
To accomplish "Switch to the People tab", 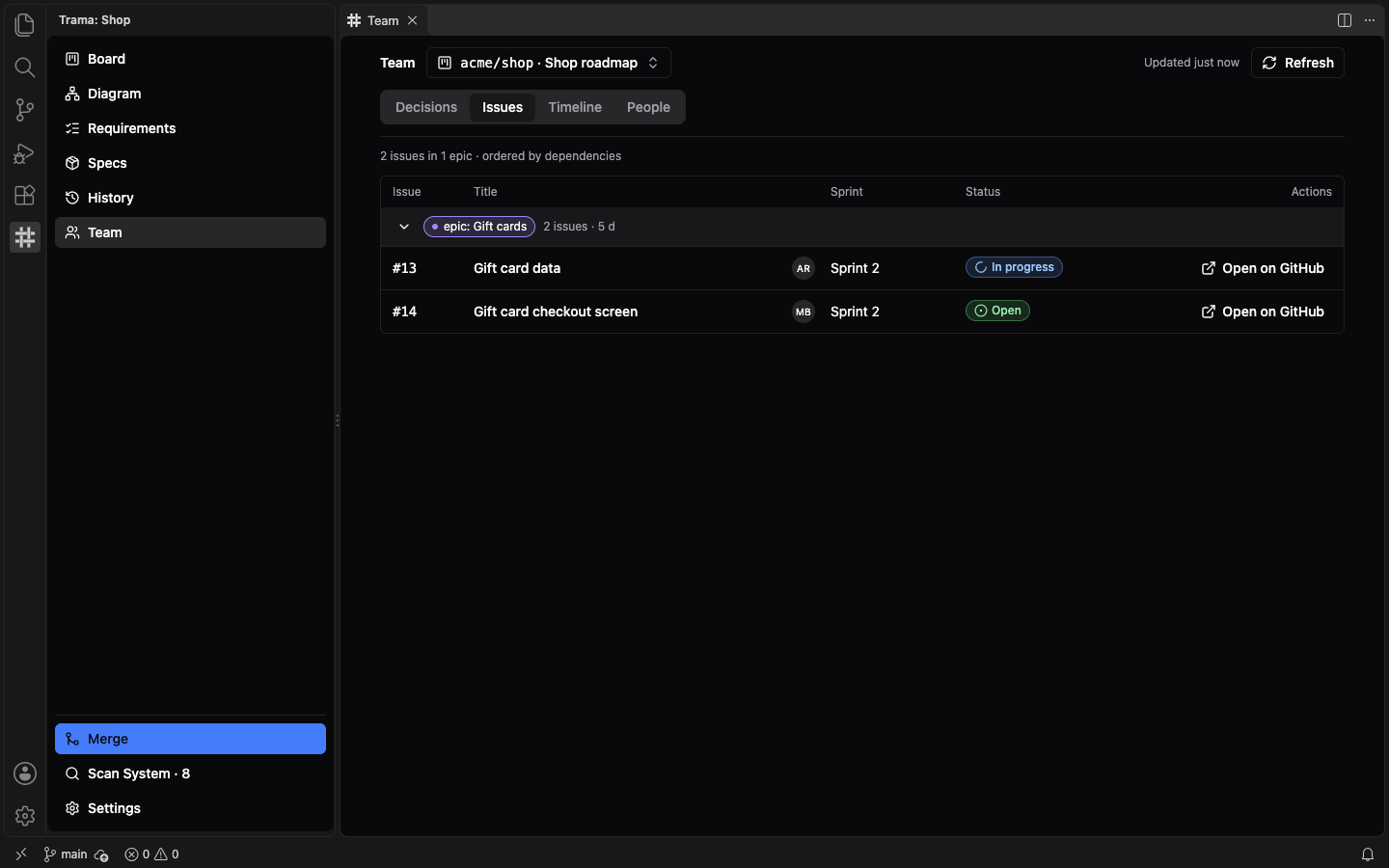I will (648, 107).
